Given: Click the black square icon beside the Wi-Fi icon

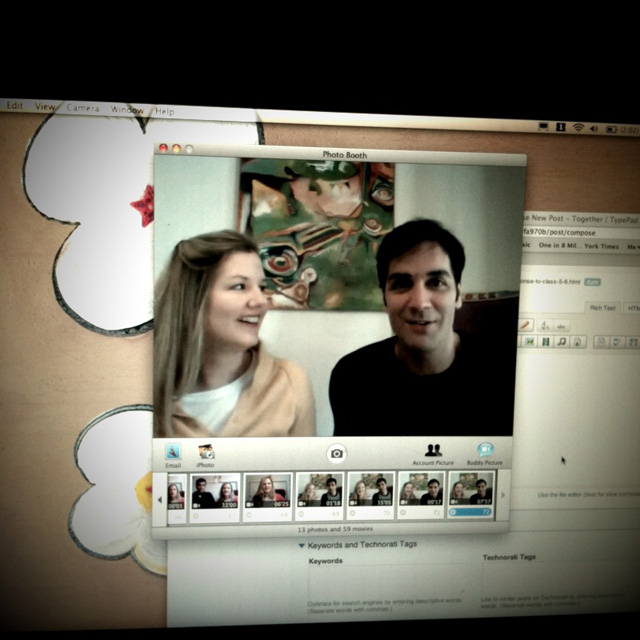Looking at the screenshot, I should 561,127.
